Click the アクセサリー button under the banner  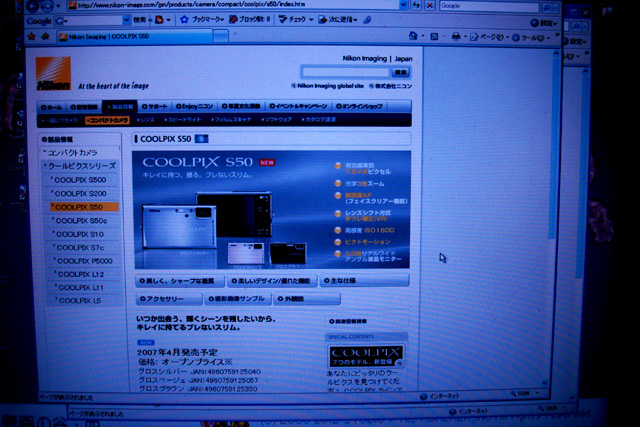[x=169, y=299]
